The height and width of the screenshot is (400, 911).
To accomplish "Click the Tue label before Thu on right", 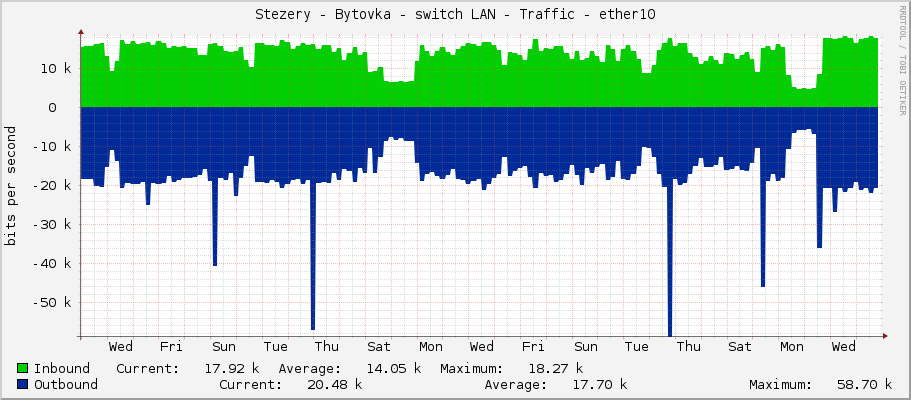I will click(637, 347).
